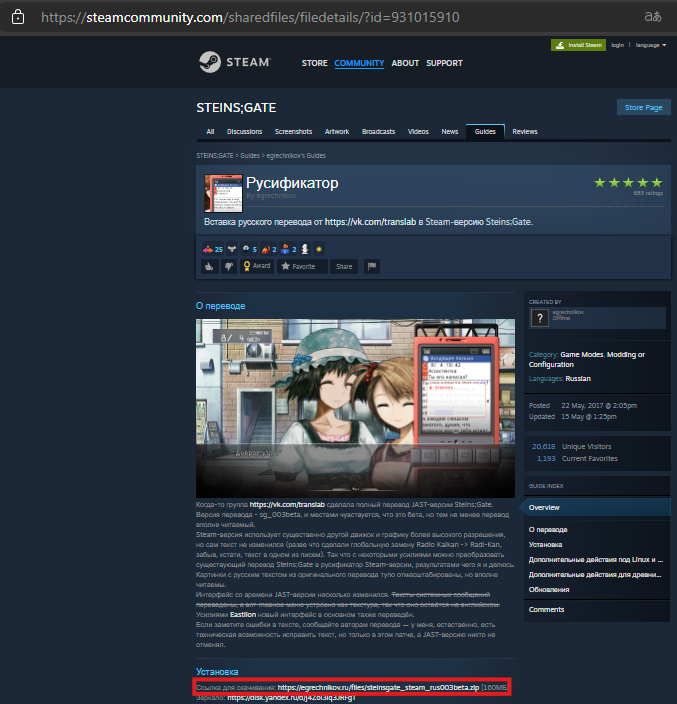The width and height of the screenshot is (677, 704).
Task: Click the Award button
Action: pyautogui.click(x=257, y=266)
